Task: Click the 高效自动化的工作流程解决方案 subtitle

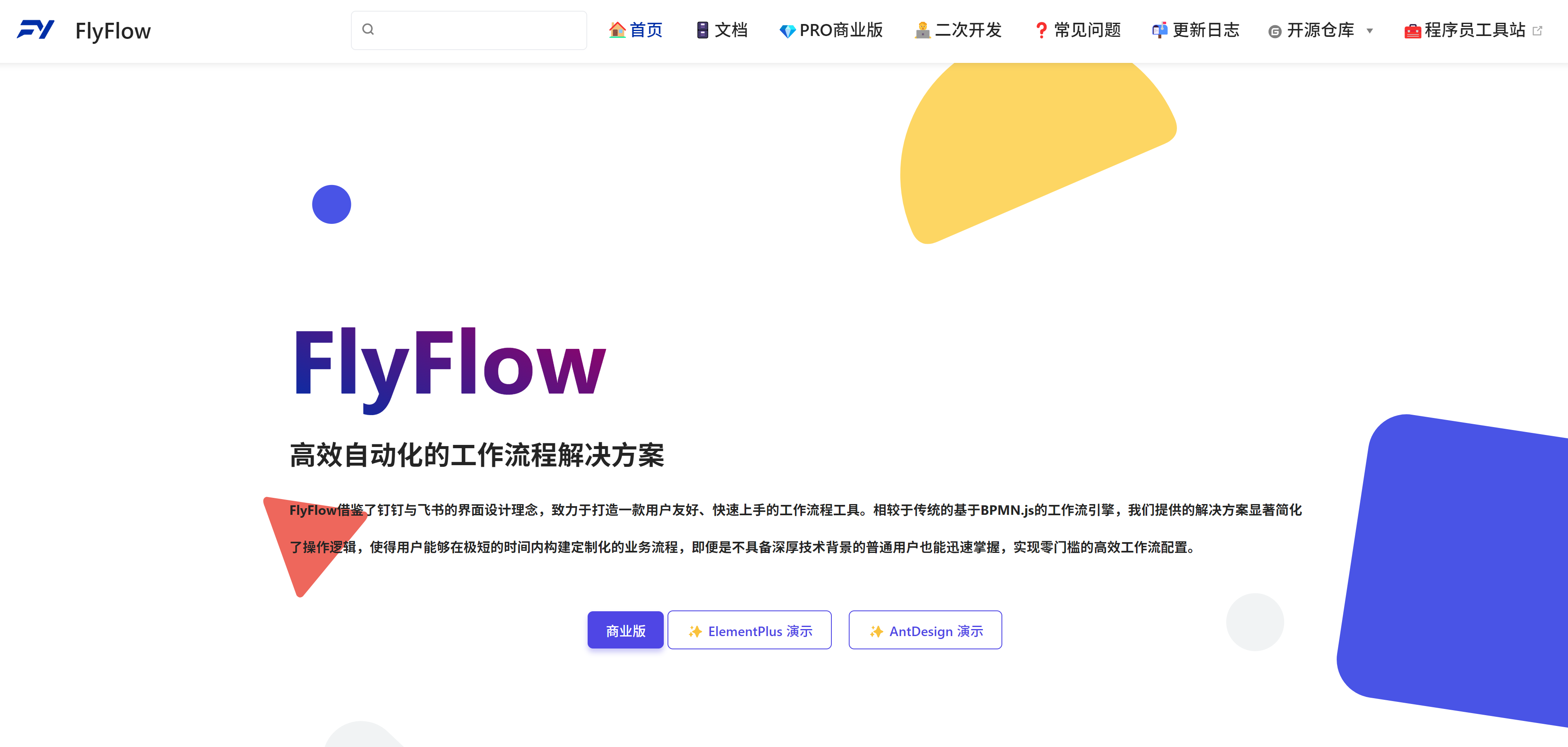Action: (x=477, y=455)
